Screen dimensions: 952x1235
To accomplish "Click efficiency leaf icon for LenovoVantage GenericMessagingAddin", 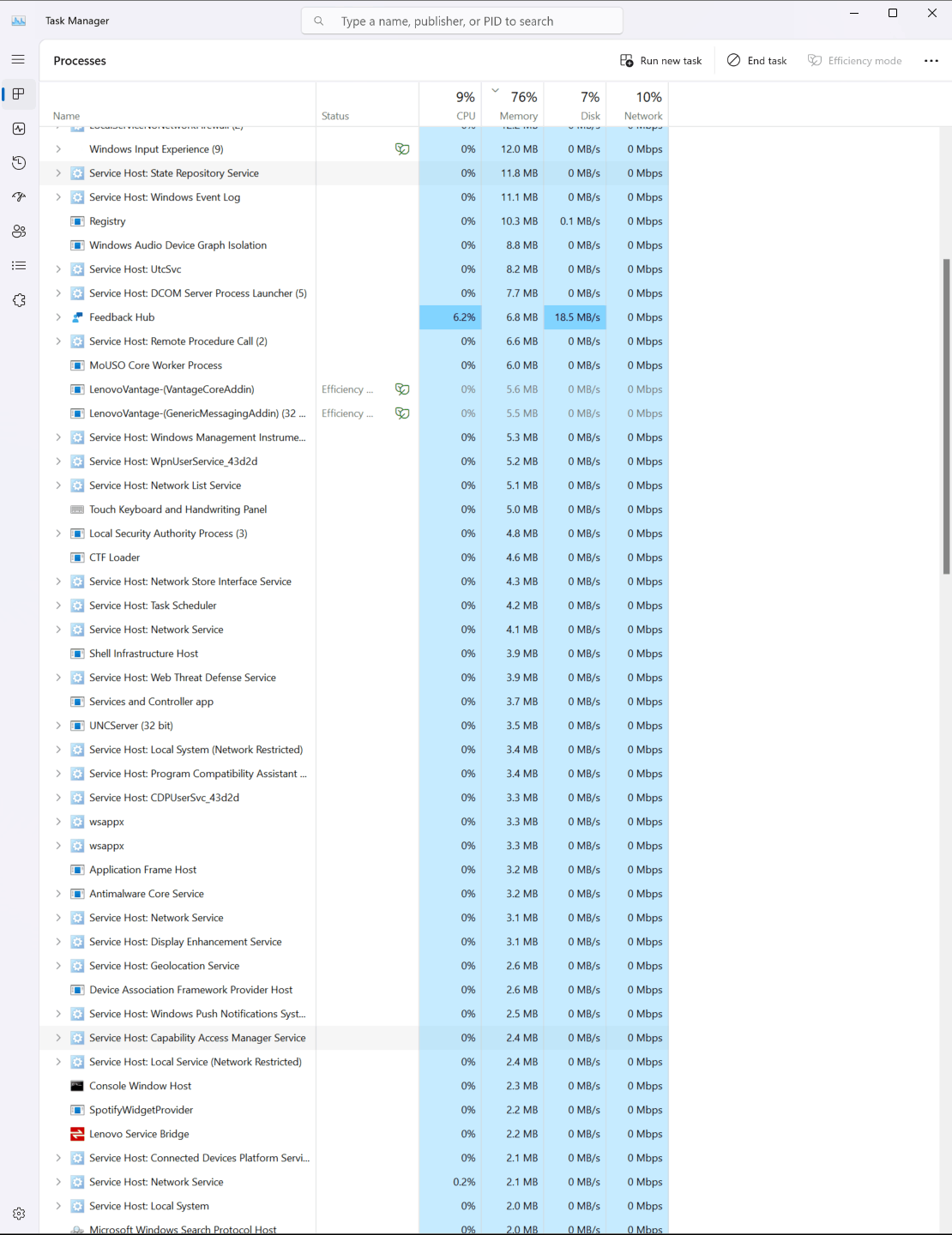I will [402, 413].
